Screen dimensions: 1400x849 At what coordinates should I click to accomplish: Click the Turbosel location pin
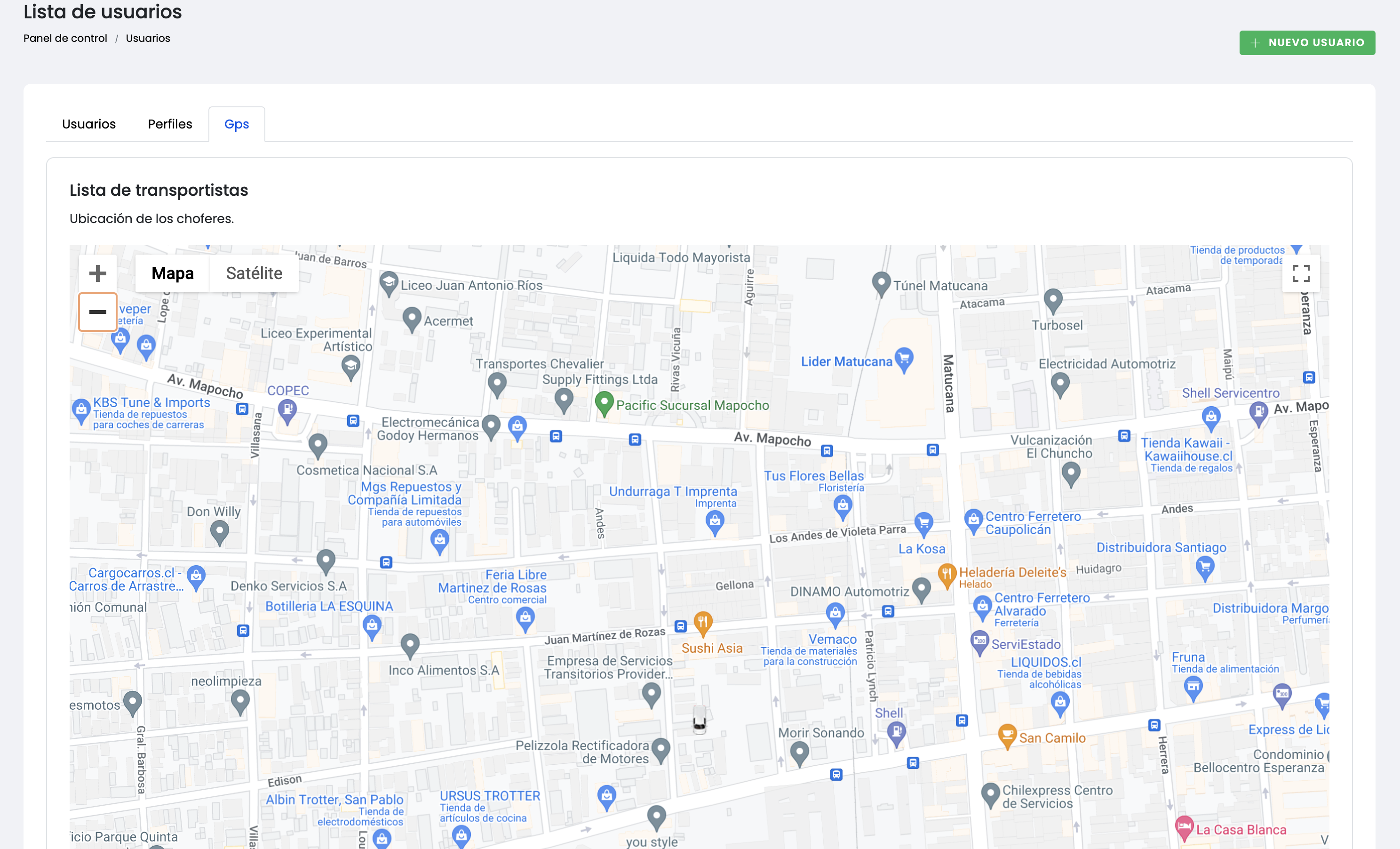click(x=1053, y=302)
